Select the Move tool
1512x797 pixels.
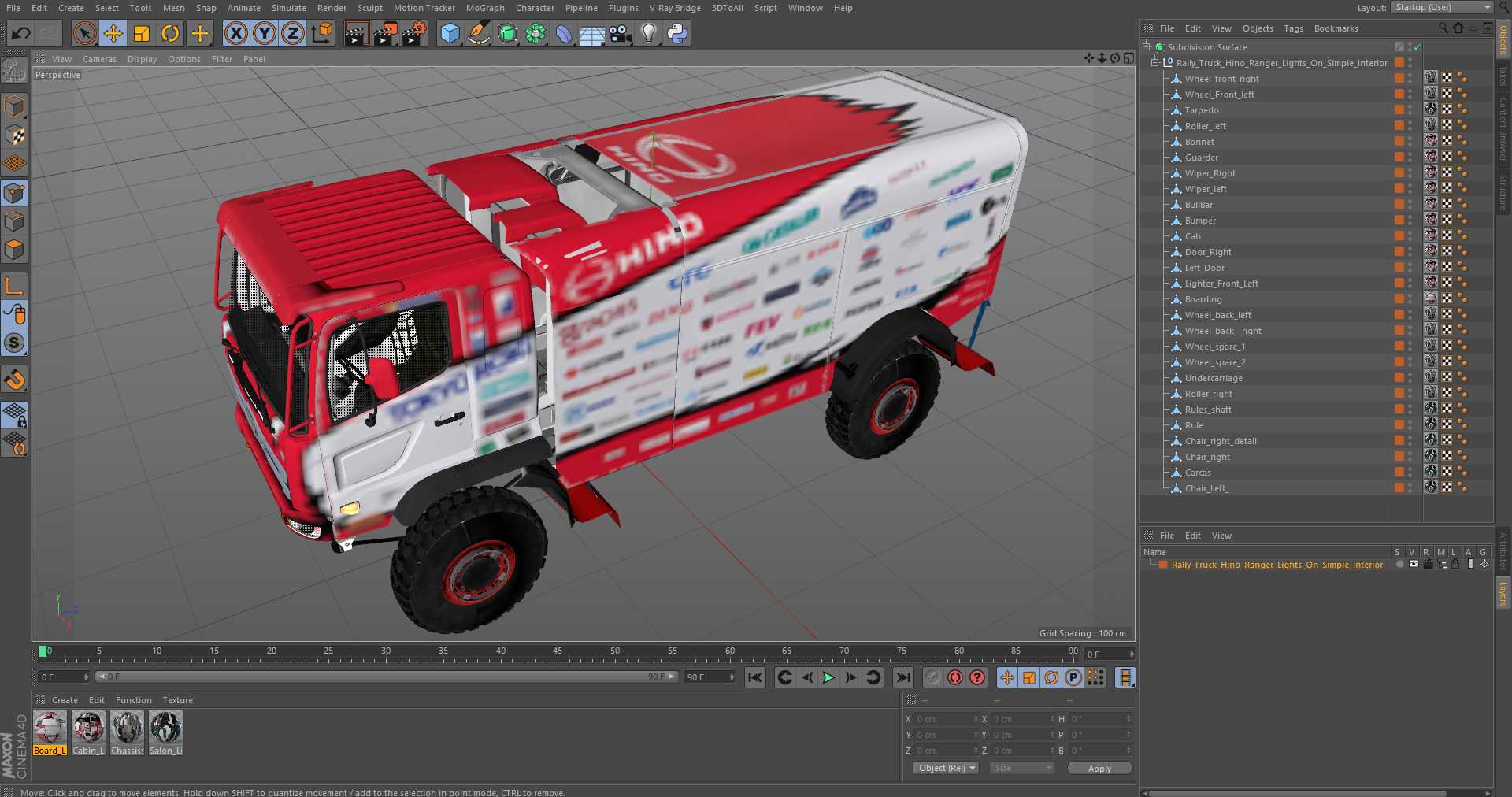point(113,33)
